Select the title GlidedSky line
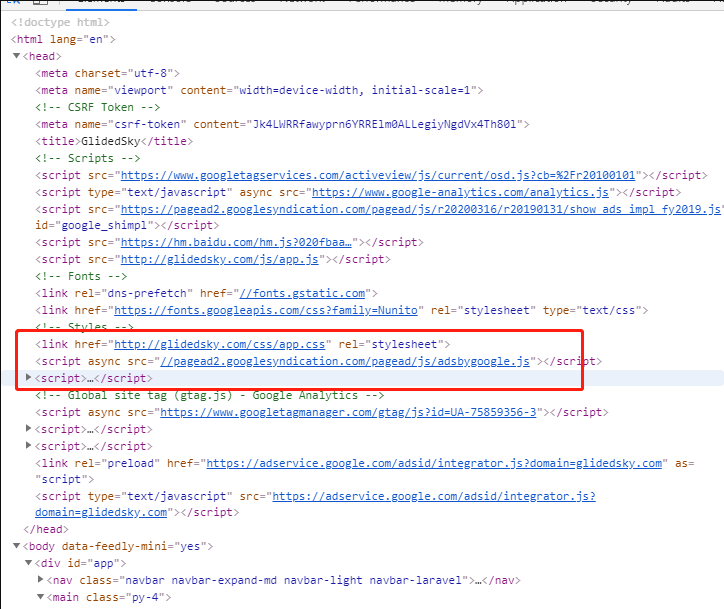Screen dimensions: 724x609 tap(114, 141)
